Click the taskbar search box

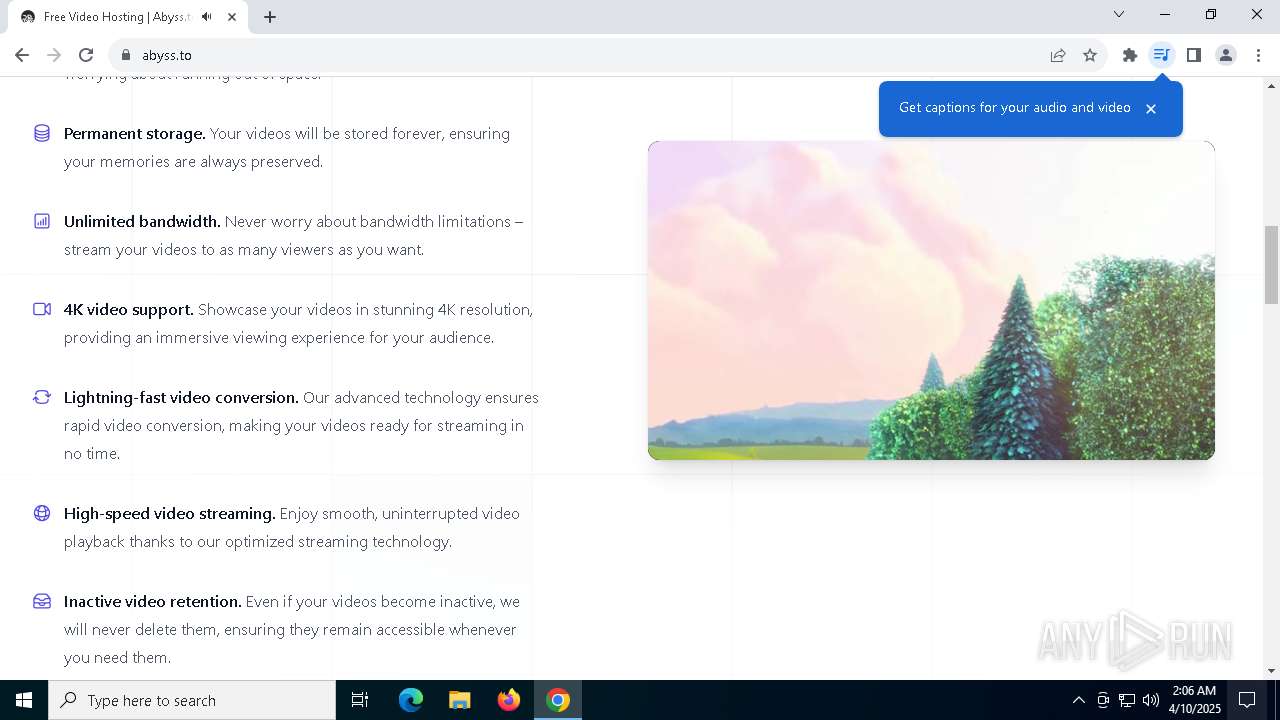tap(192, 700)
